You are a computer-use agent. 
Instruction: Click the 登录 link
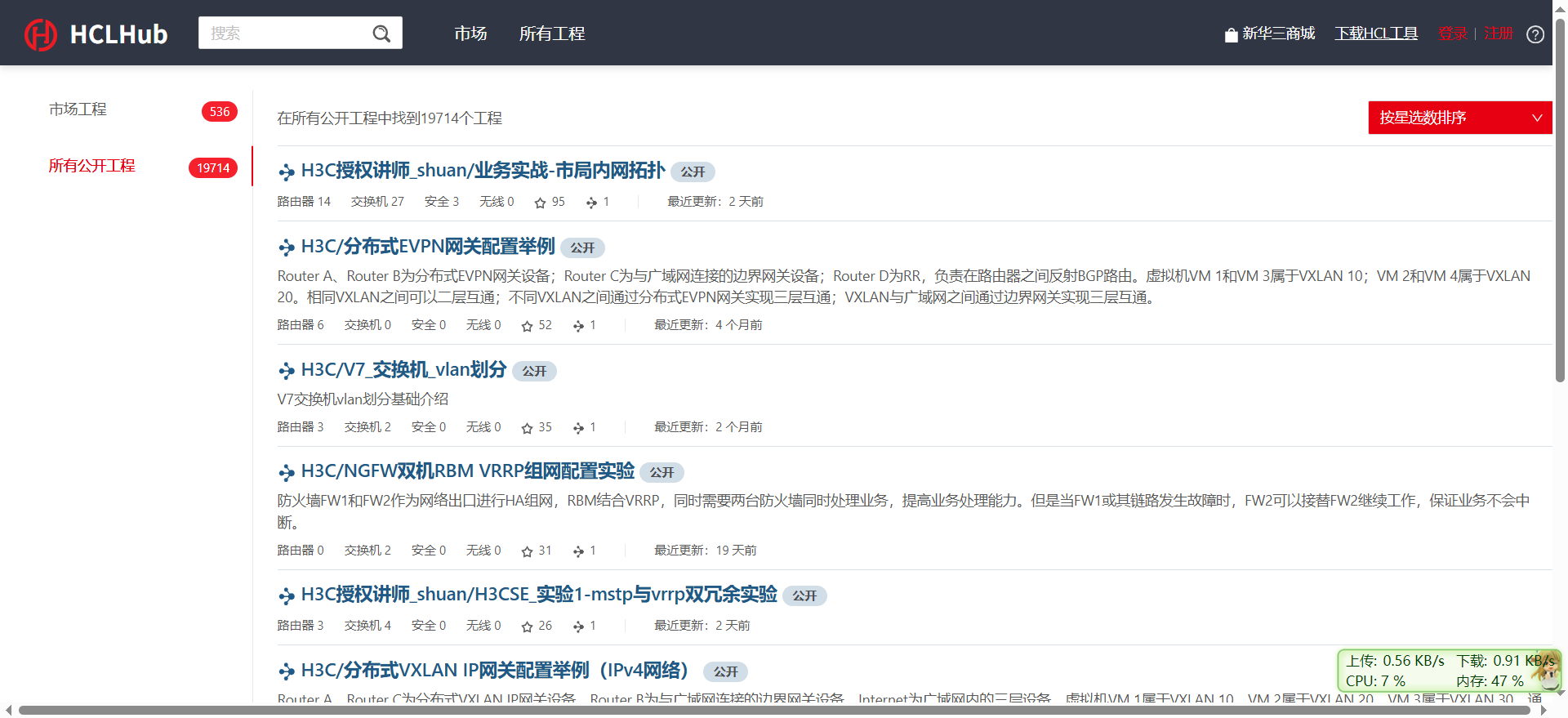tap(1453, 33)
